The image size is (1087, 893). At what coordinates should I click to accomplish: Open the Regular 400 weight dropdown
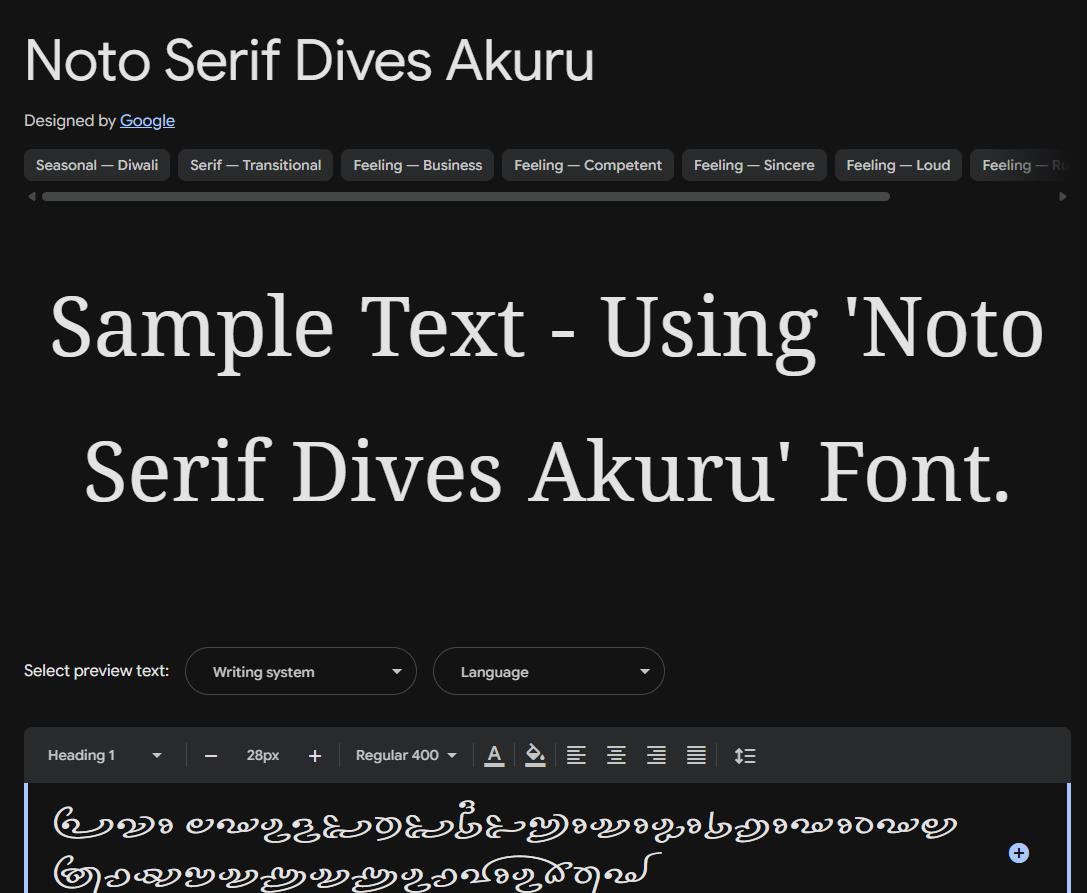tap(406, 755)
